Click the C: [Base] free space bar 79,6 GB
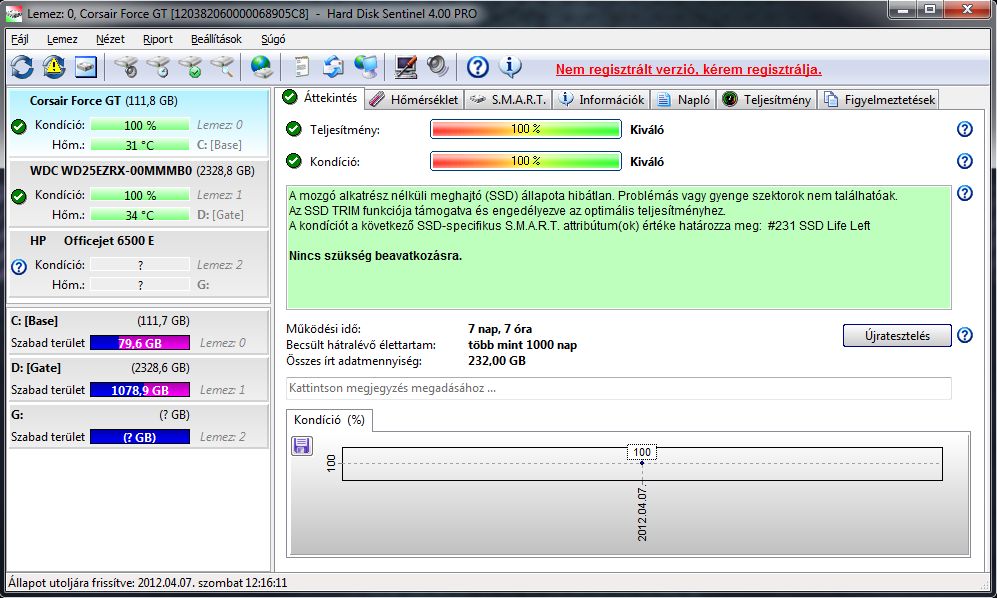Image resolution: width=997 pixels, height=598 pixels. click(x=140, y=343)
